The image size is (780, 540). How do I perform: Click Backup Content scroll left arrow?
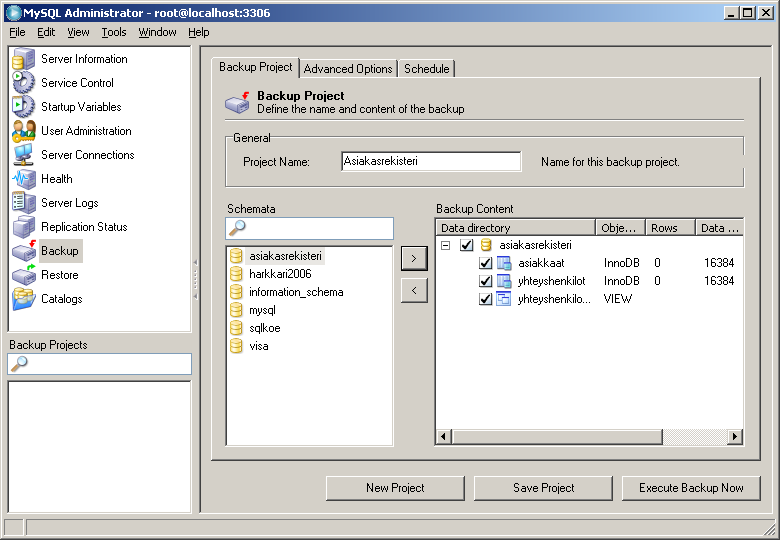pos(444,437)
